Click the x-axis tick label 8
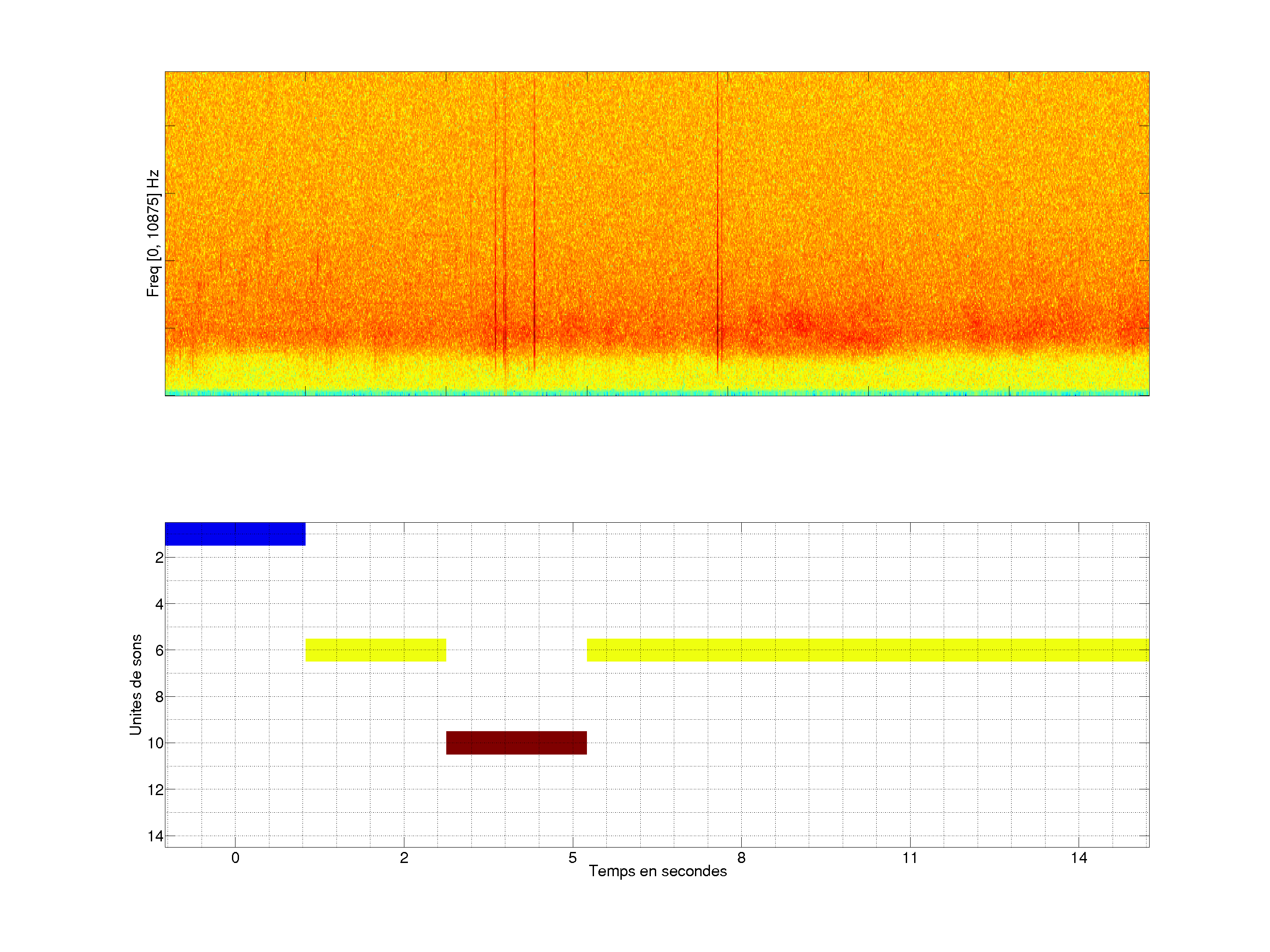1270x952 pixels. 741,858
